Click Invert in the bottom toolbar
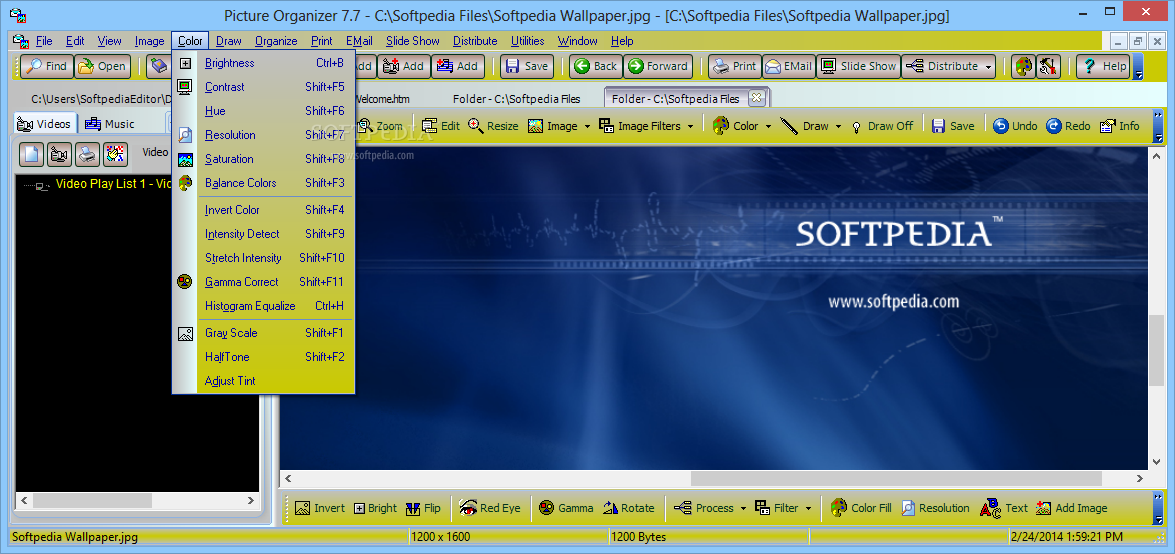The image size is (1175, 554). [x=320, y=508]
